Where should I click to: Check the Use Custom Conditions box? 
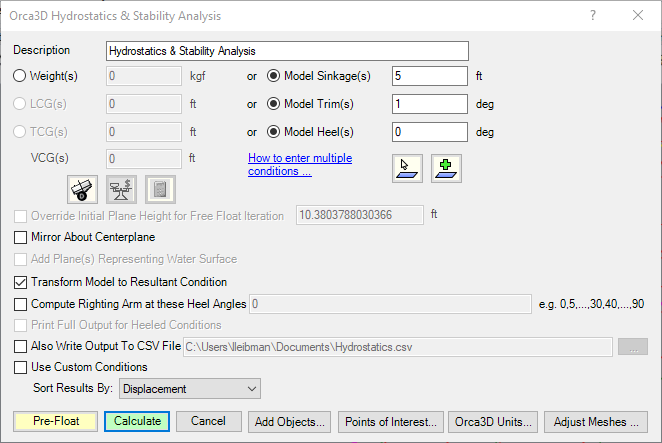tap(20, 367)
